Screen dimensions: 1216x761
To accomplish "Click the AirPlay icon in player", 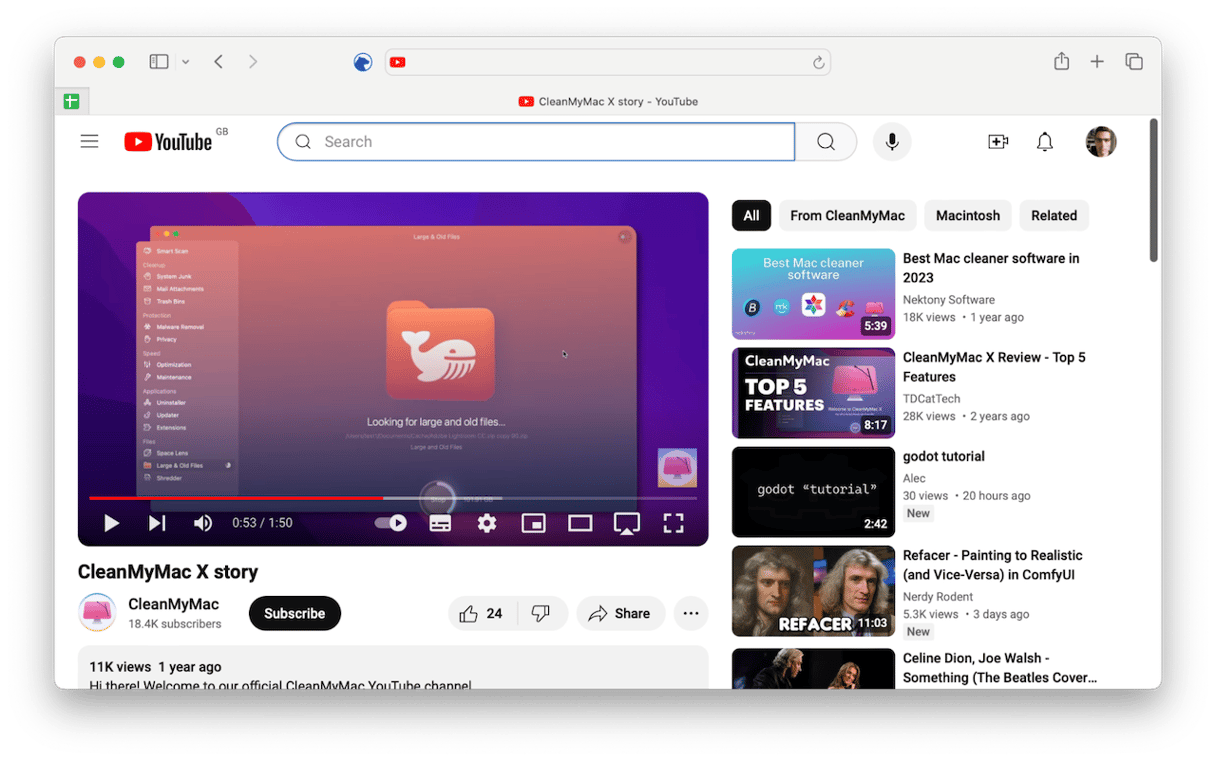I will tap(627, 523).
